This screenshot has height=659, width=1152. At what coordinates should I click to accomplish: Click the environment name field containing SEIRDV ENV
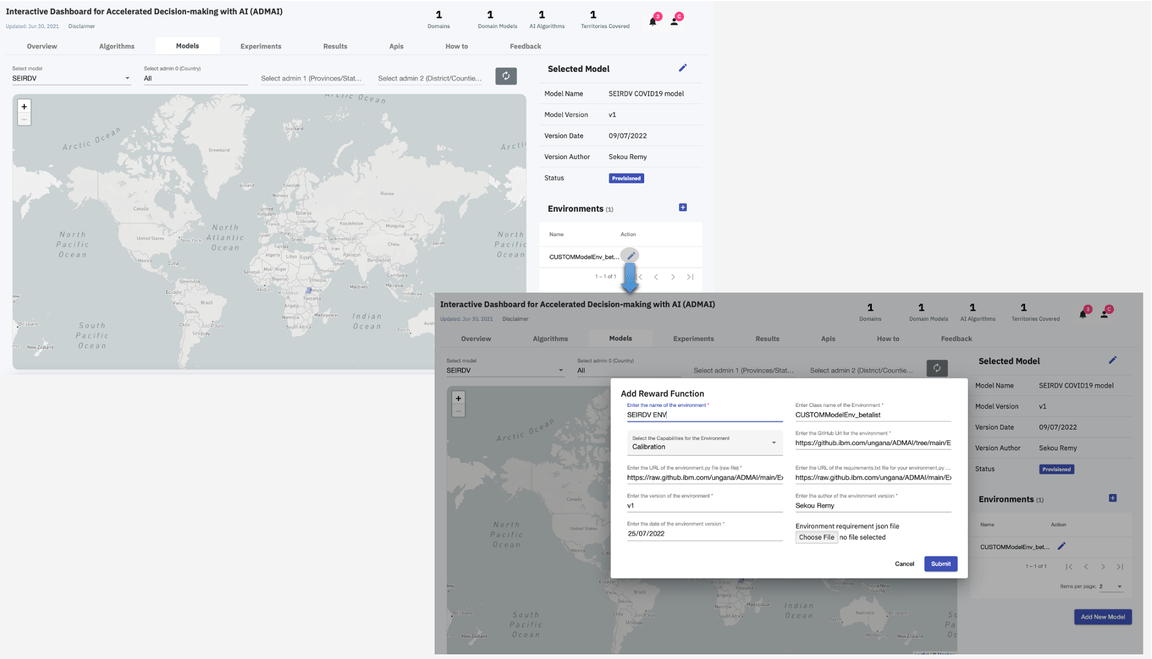704,414
